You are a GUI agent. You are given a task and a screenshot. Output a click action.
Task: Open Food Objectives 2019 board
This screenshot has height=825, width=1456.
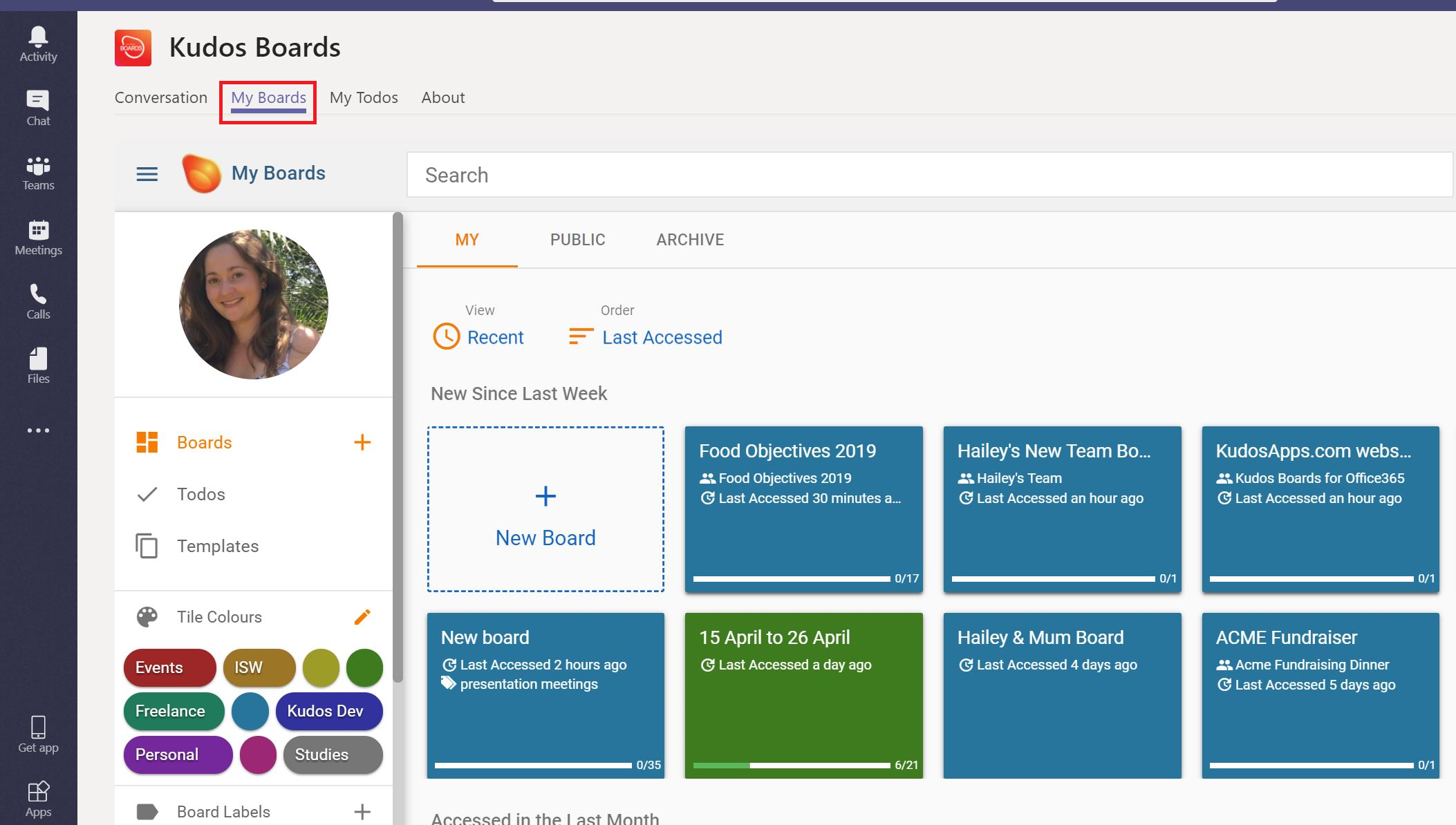804,509
